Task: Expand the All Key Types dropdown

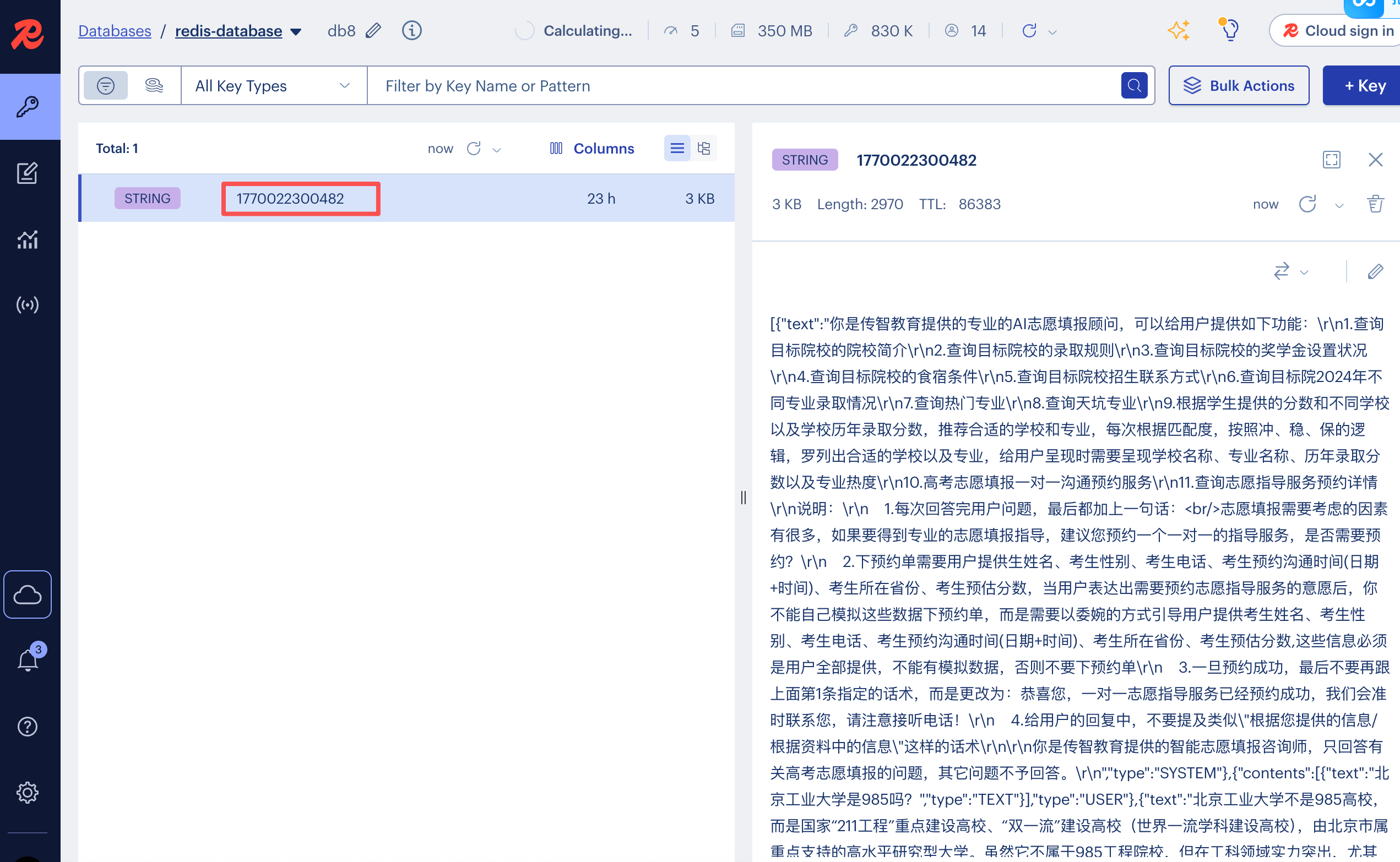Action: click(x=273, y=85)
